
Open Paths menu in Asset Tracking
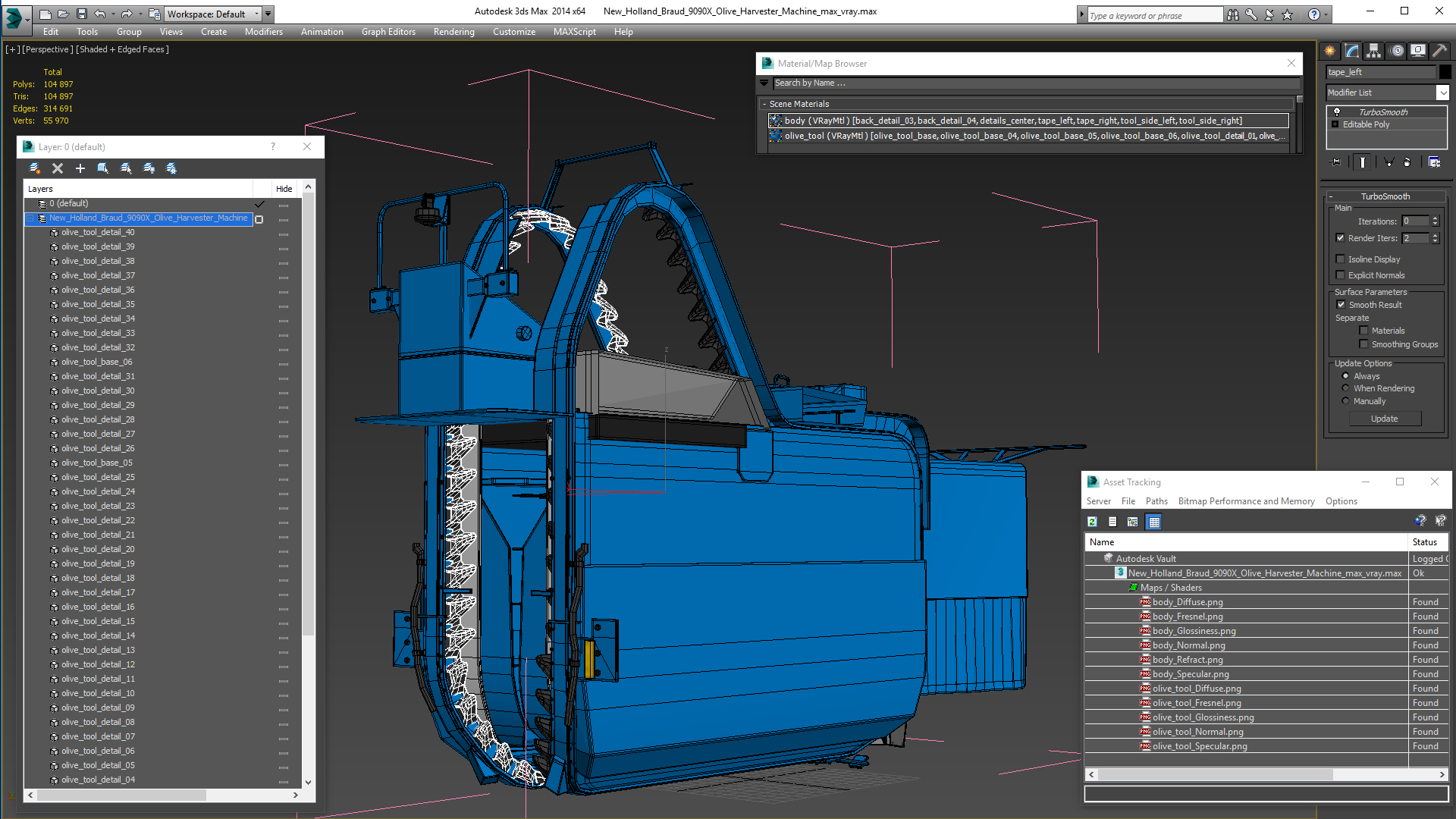[x=1156, y=501]
